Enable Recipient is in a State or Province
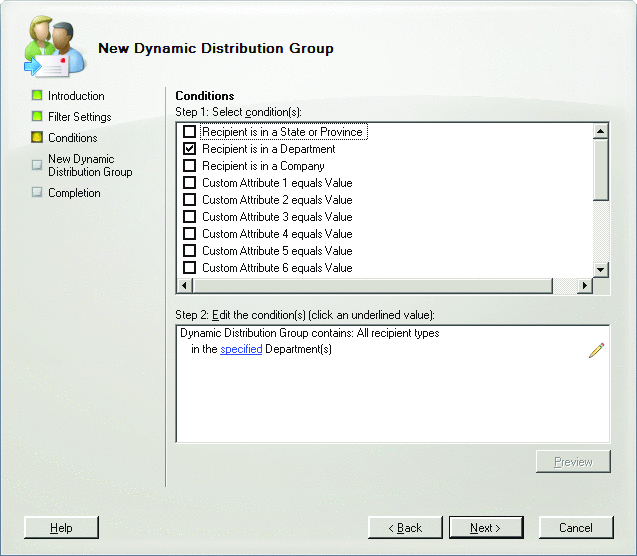Image resolution: width=637 pixels, height=556 pixels. click(x=189, y=132)
